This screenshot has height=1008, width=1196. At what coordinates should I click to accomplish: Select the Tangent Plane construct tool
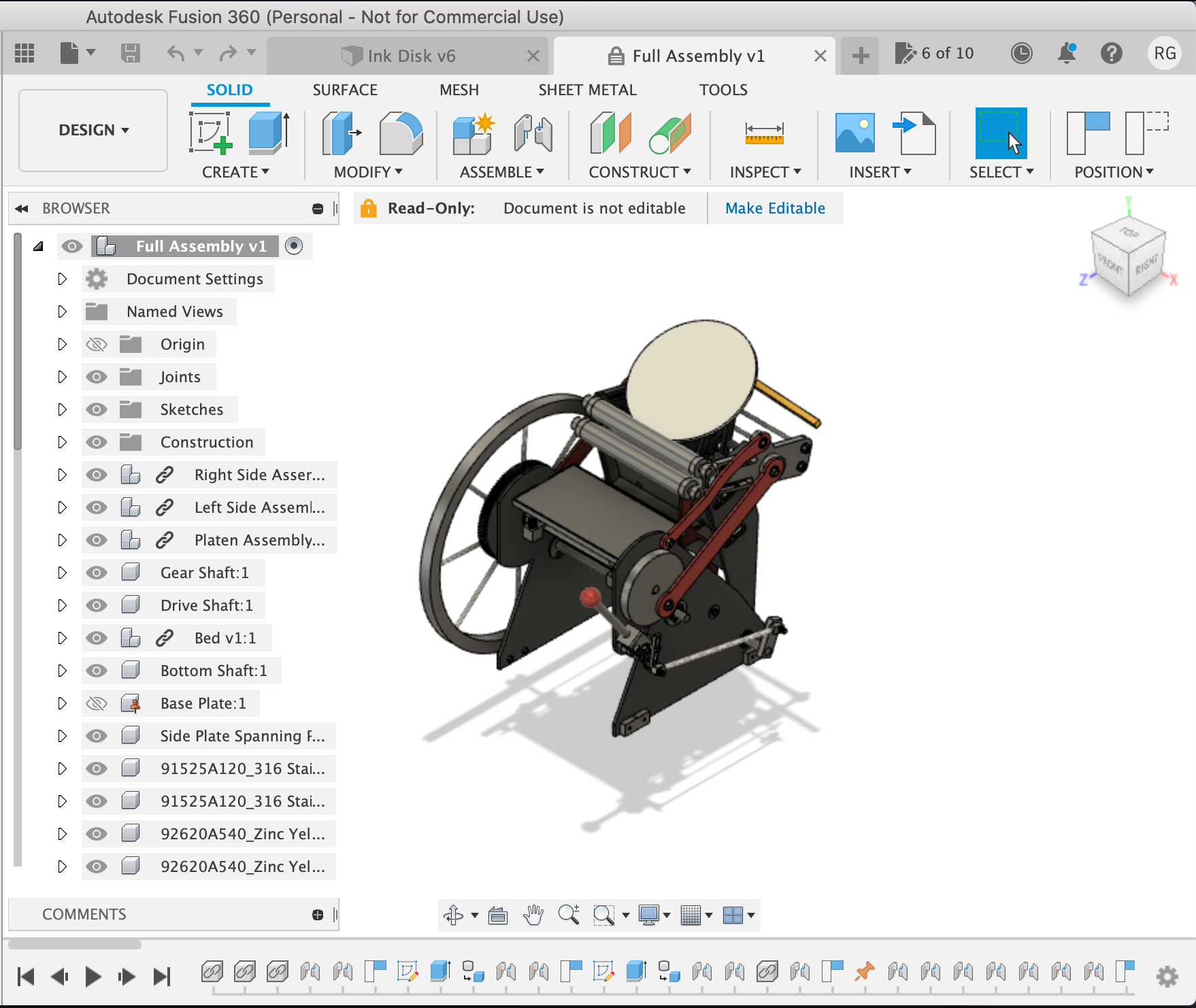click(x=670, y=133)
